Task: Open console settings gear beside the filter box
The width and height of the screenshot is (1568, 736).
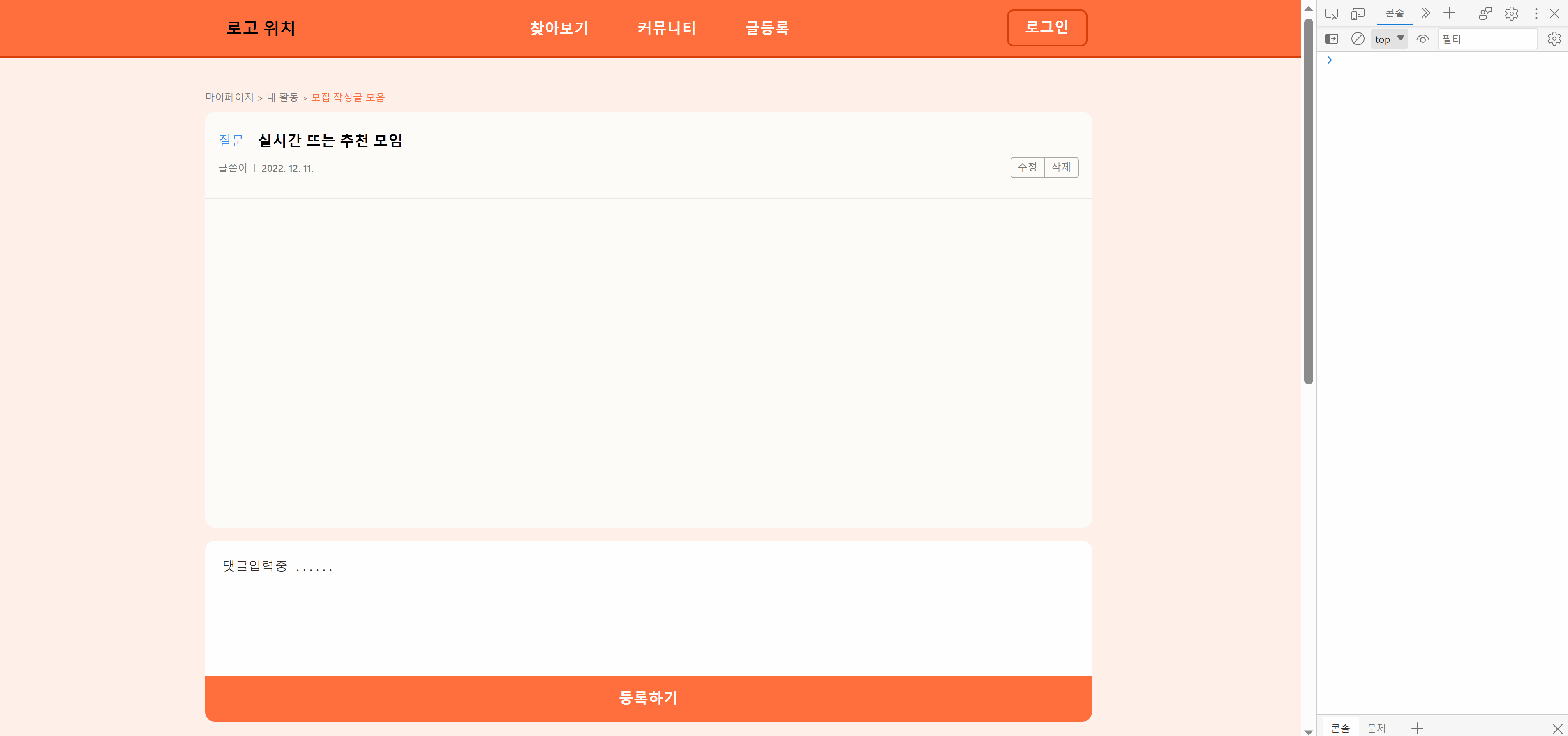Action: pos(1553,38)
